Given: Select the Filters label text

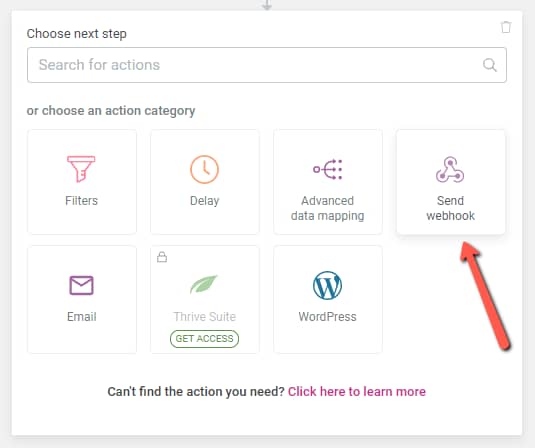Looking at the screenshot, I should 82,201.
